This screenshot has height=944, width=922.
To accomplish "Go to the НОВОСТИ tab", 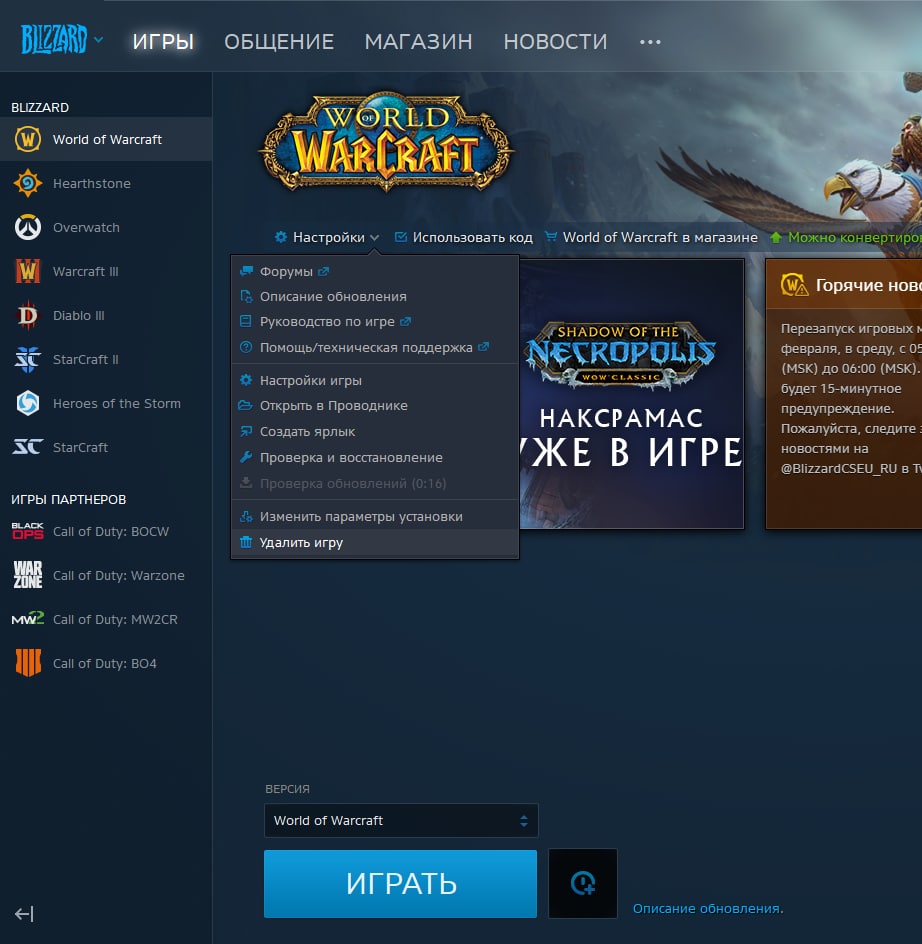I will pos(555,42).
